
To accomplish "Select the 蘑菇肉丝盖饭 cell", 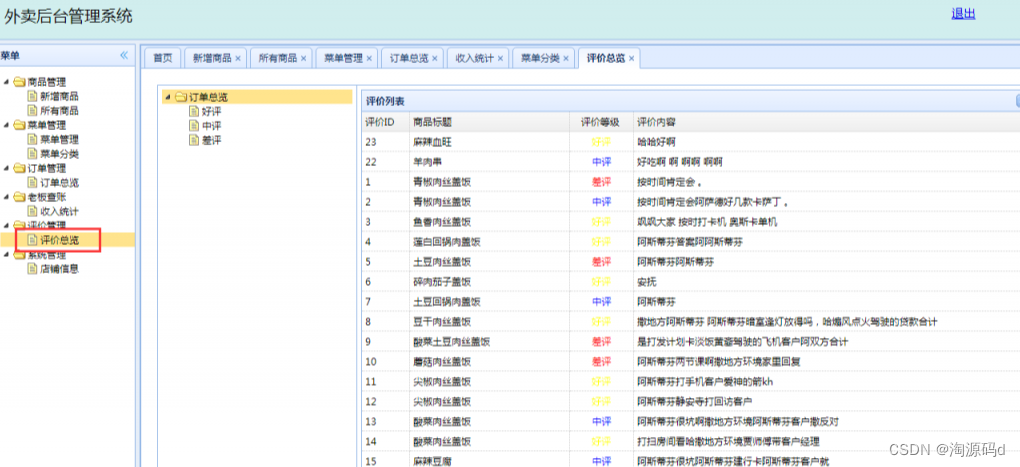I will 488,362.
